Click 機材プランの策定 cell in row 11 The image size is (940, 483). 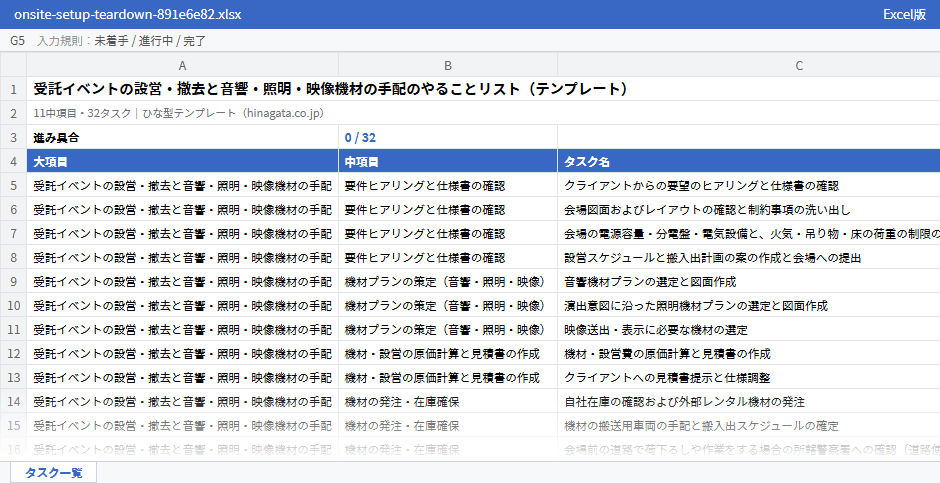[x=448, y=330]
